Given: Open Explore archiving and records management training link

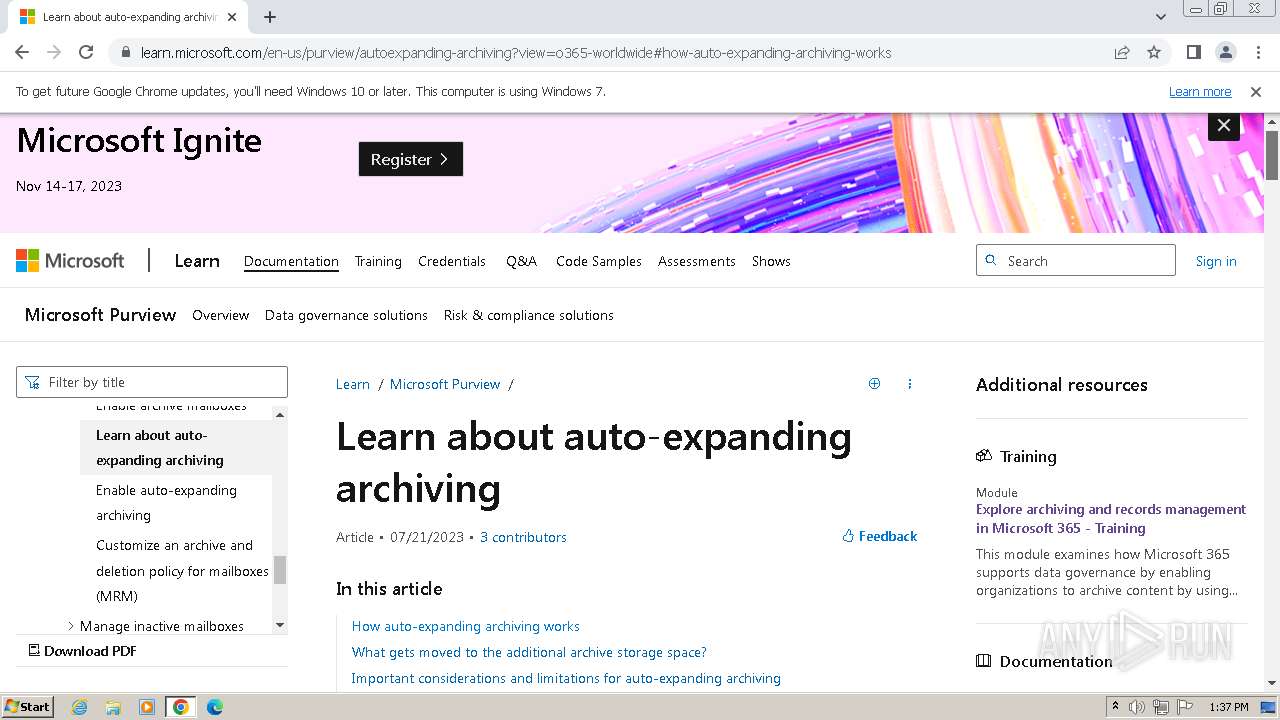Looking at the screenshot, I should tap(1111, 518).
